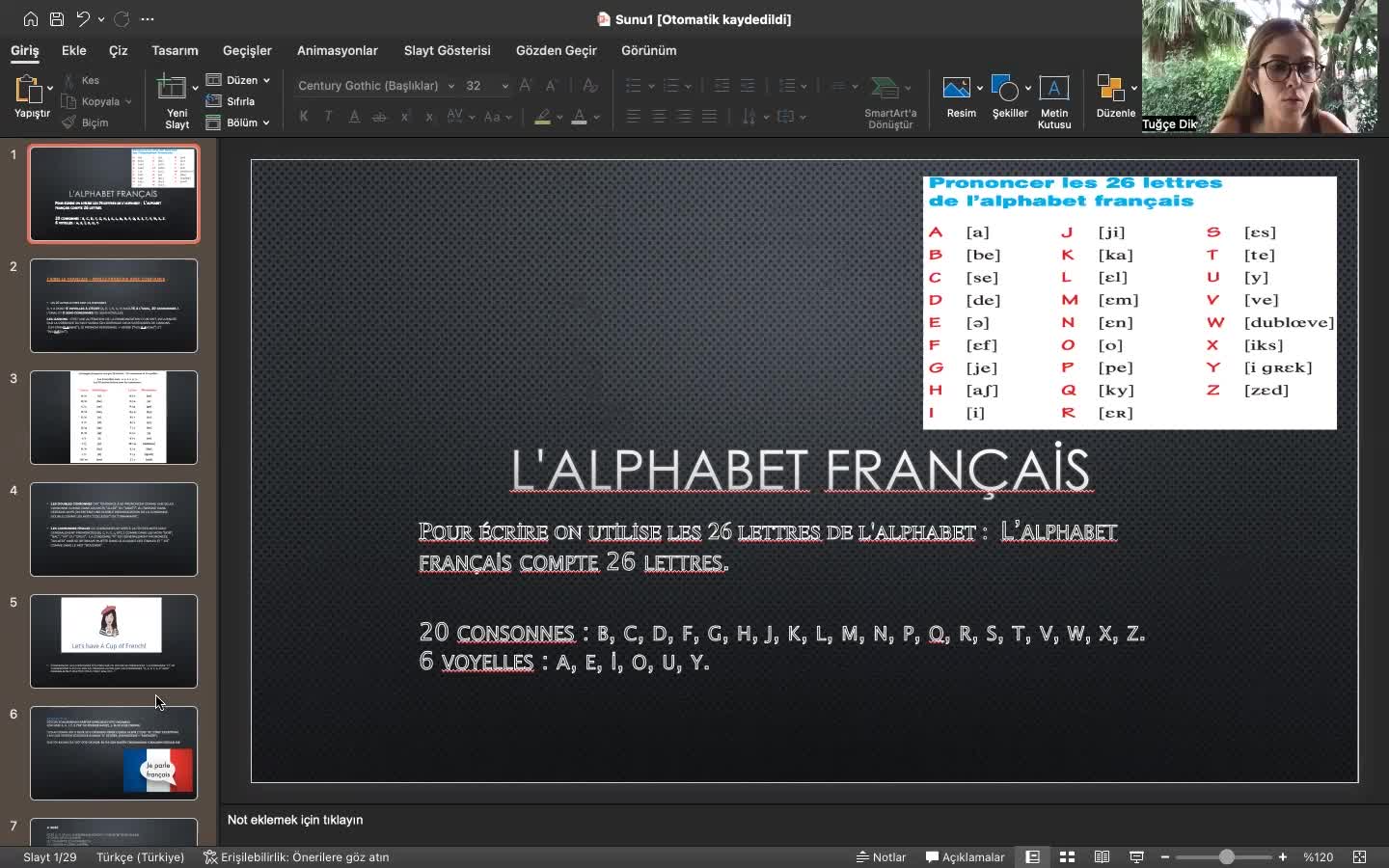Screen dimensions: 1389x868
Task: Toggle italic with the T button
Action: (329, 117)
